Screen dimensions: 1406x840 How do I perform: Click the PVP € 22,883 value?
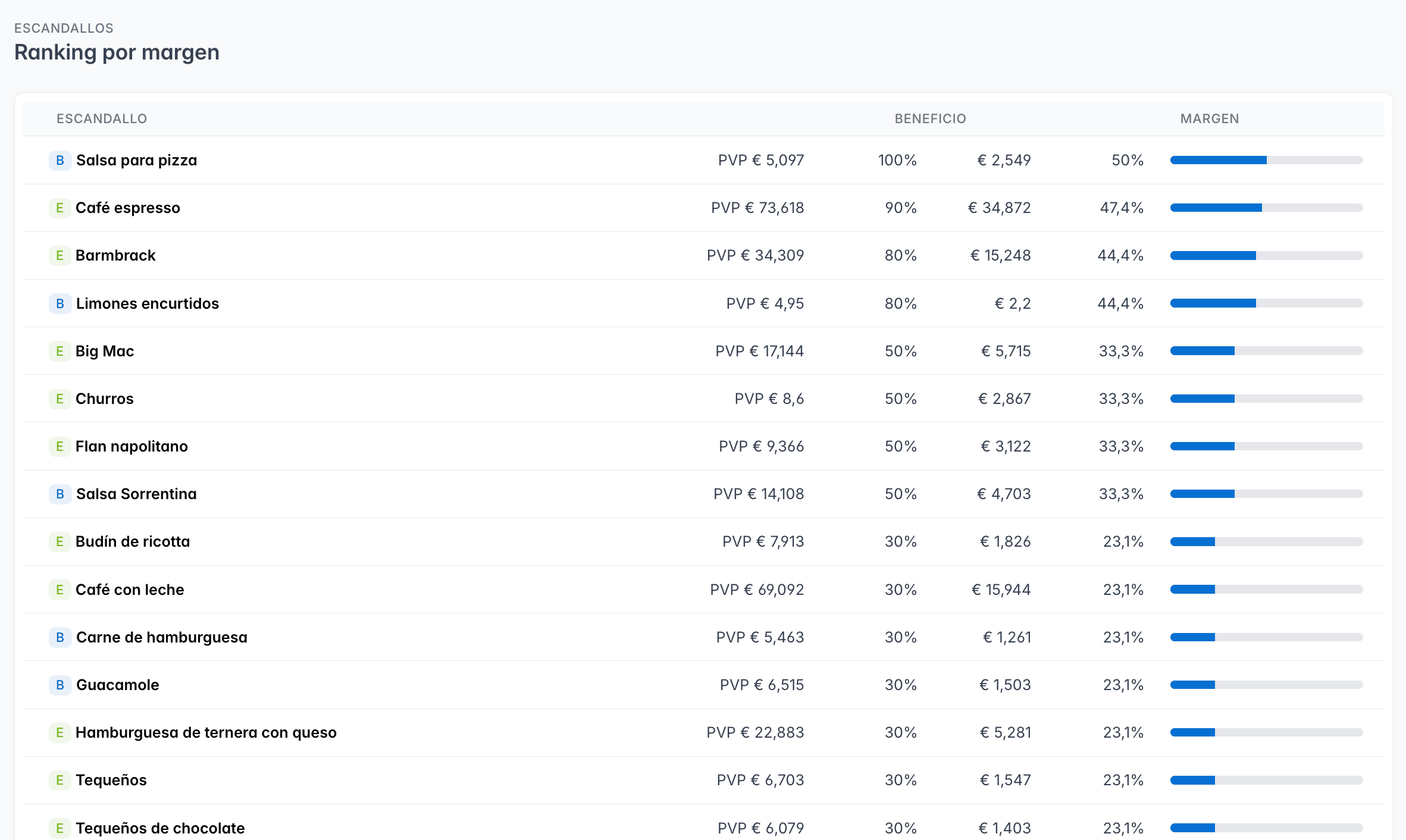[x=755, y=732]
